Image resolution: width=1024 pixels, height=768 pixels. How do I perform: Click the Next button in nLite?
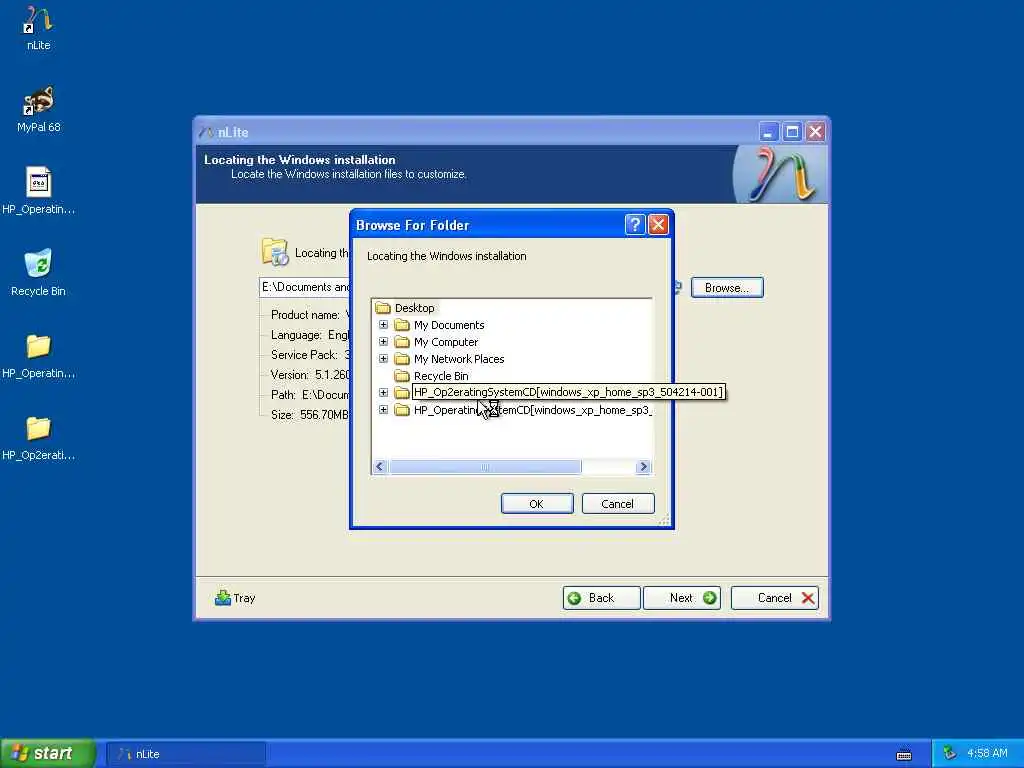[x=682, y=598]
